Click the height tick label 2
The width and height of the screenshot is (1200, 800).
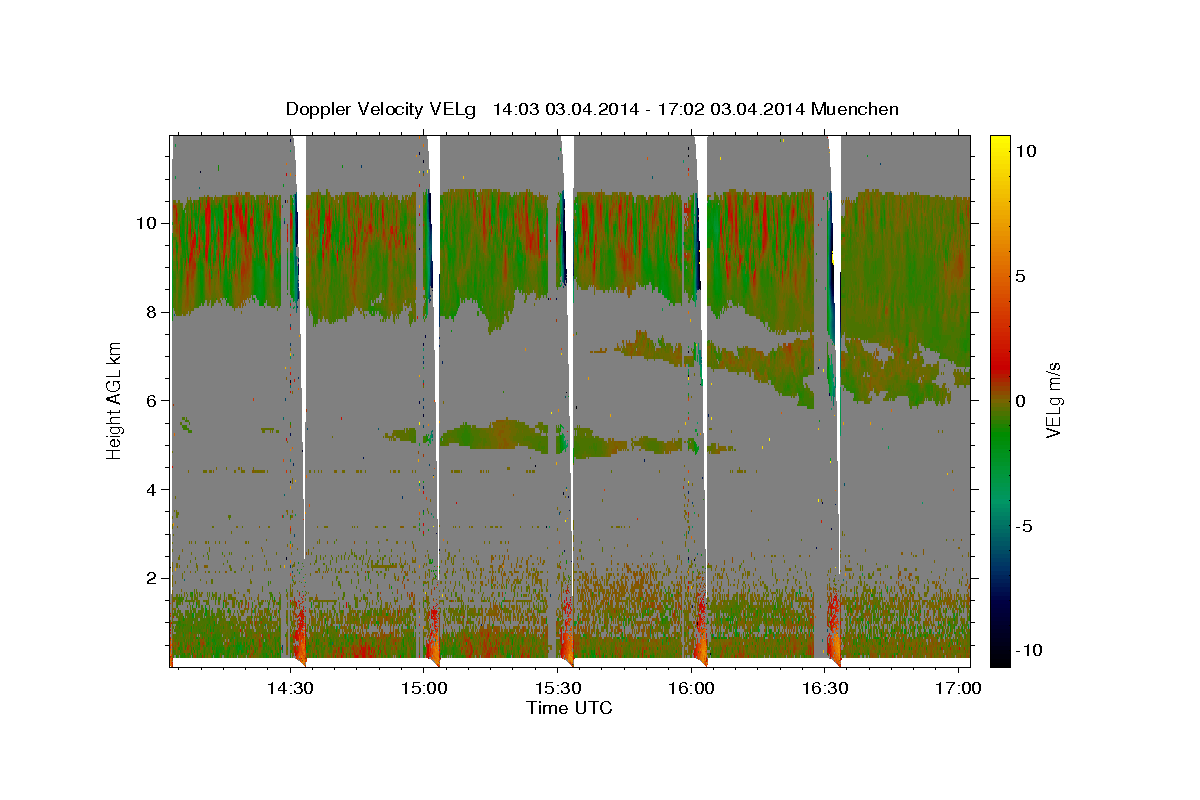point(152,579)
